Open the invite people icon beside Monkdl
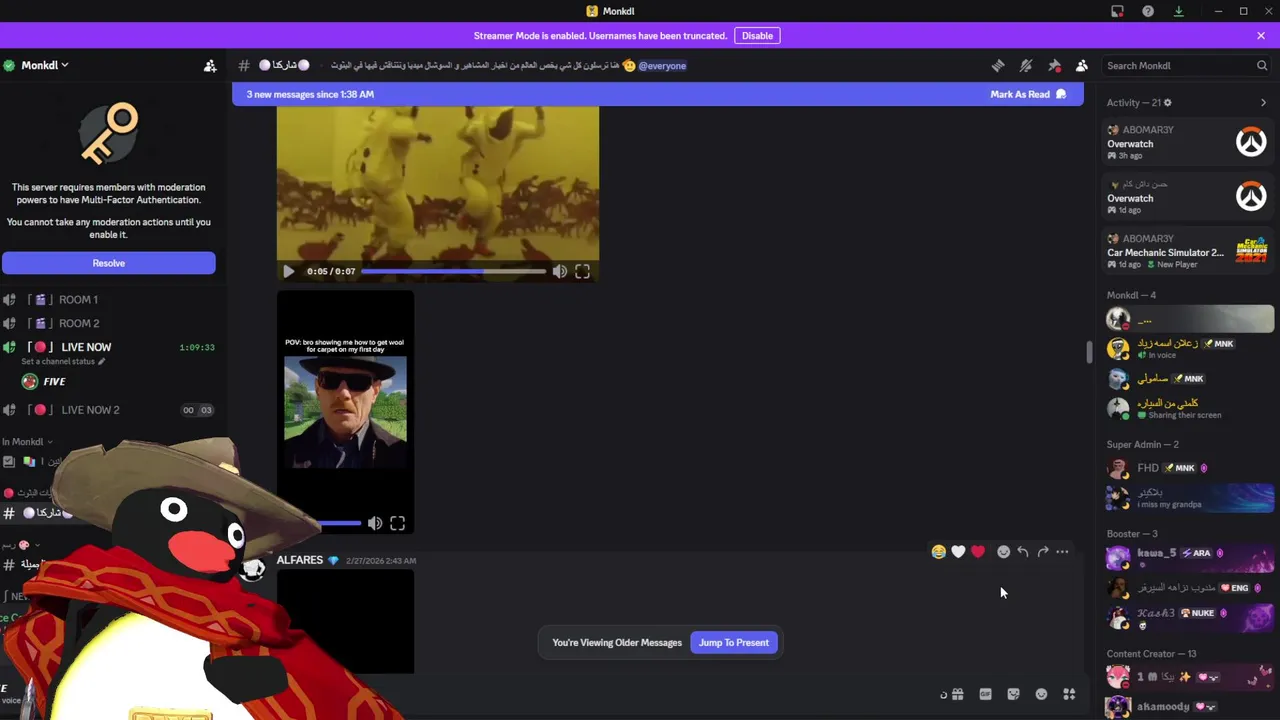This screenshot has height=720, width=1280. point(210,66)
